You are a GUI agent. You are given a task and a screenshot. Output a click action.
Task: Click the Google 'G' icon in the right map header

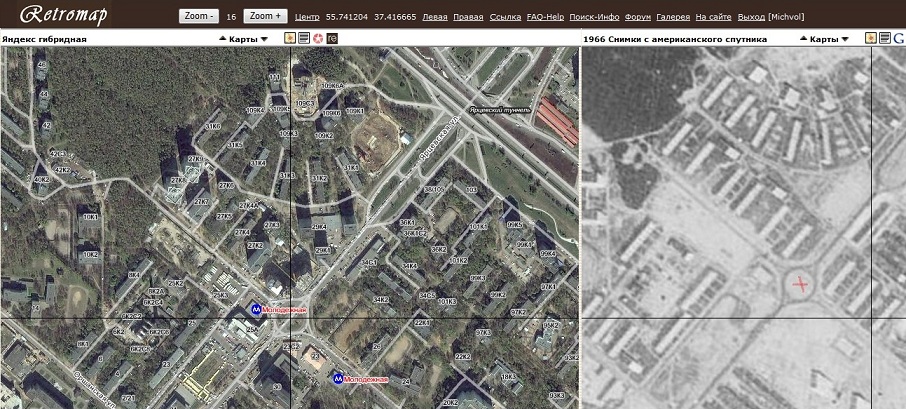[898, 38]
